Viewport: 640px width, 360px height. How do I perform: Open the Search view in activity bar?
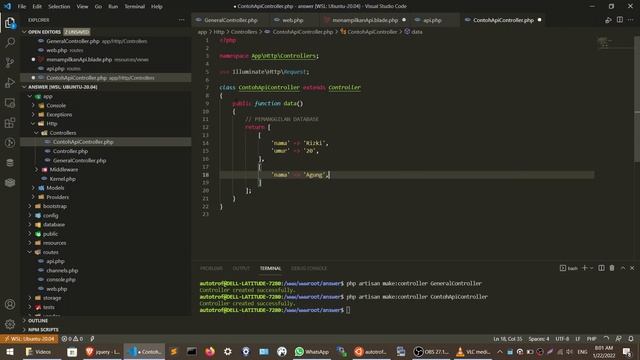[x=10, y=42]
